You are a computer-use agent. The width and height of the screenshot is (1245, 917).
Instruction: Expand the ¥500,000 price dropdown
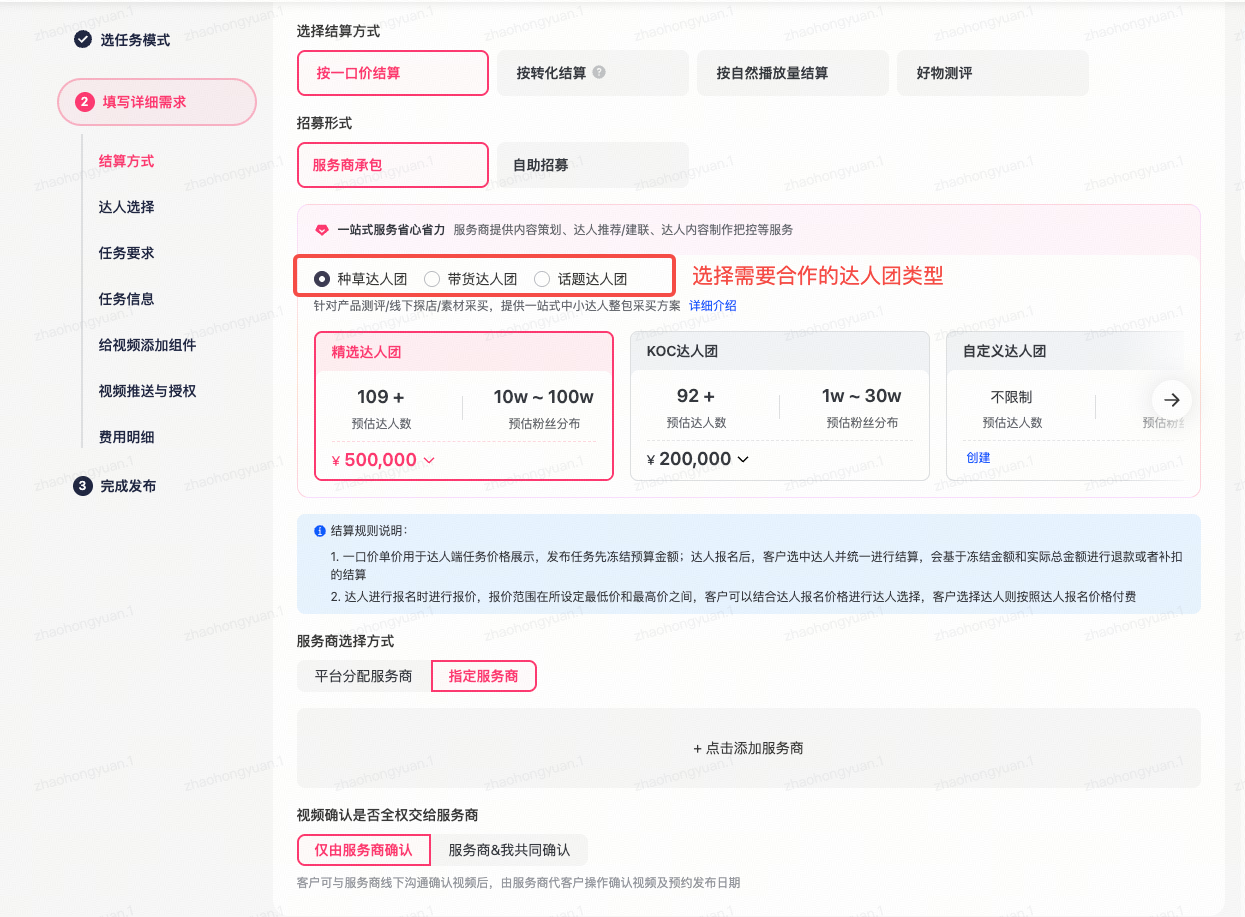pyautogui.click(x=429, y=460)
